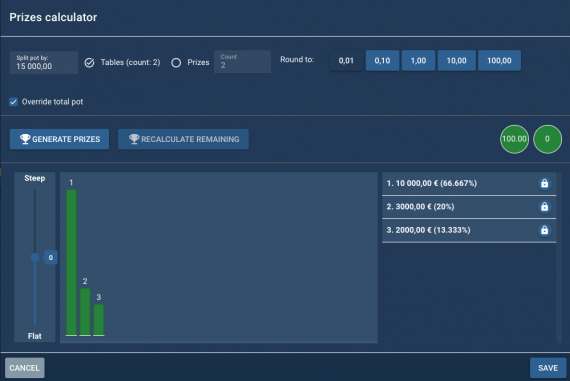
Task: Click trophy icon on Generate Prizes button
Action: (25, 139)
